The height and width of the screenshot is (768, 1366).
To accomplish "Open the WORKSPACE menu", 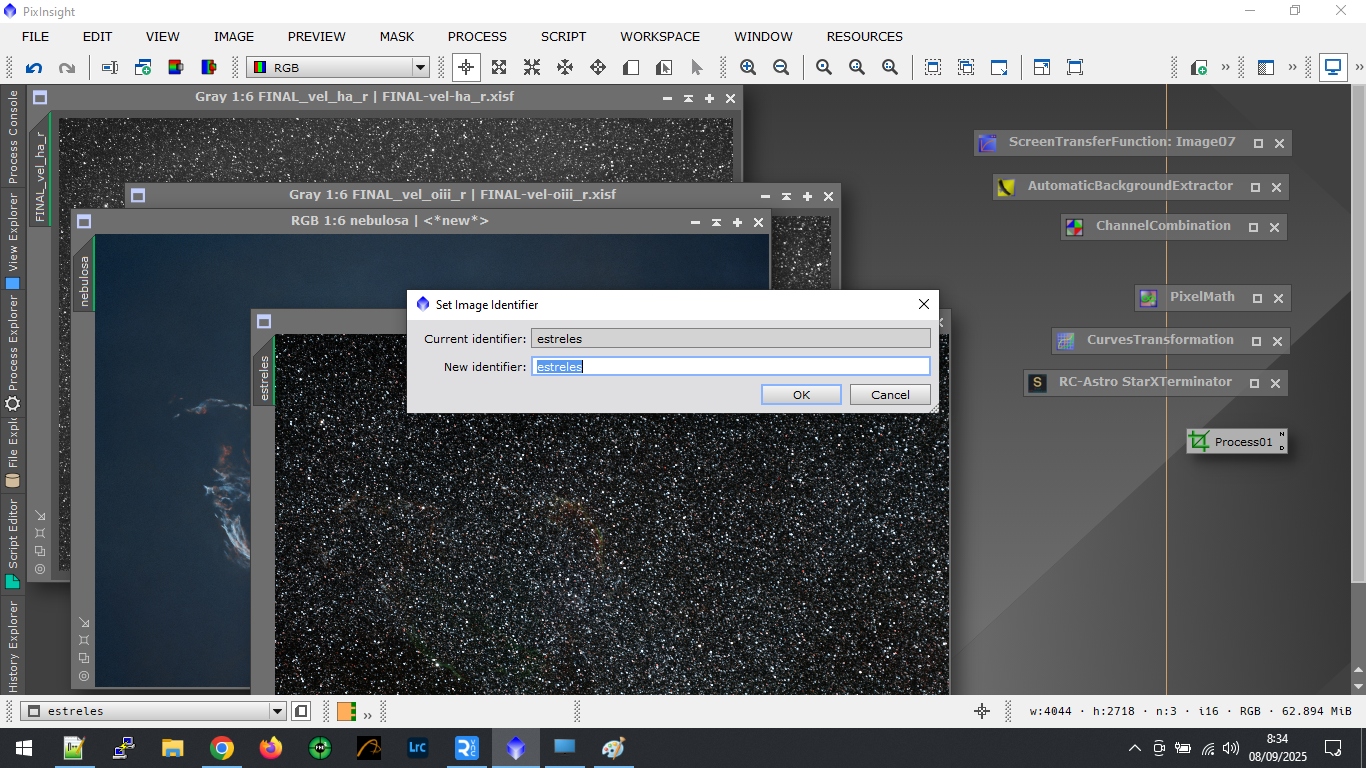I will pyautogui.click(x=660, y=36).
